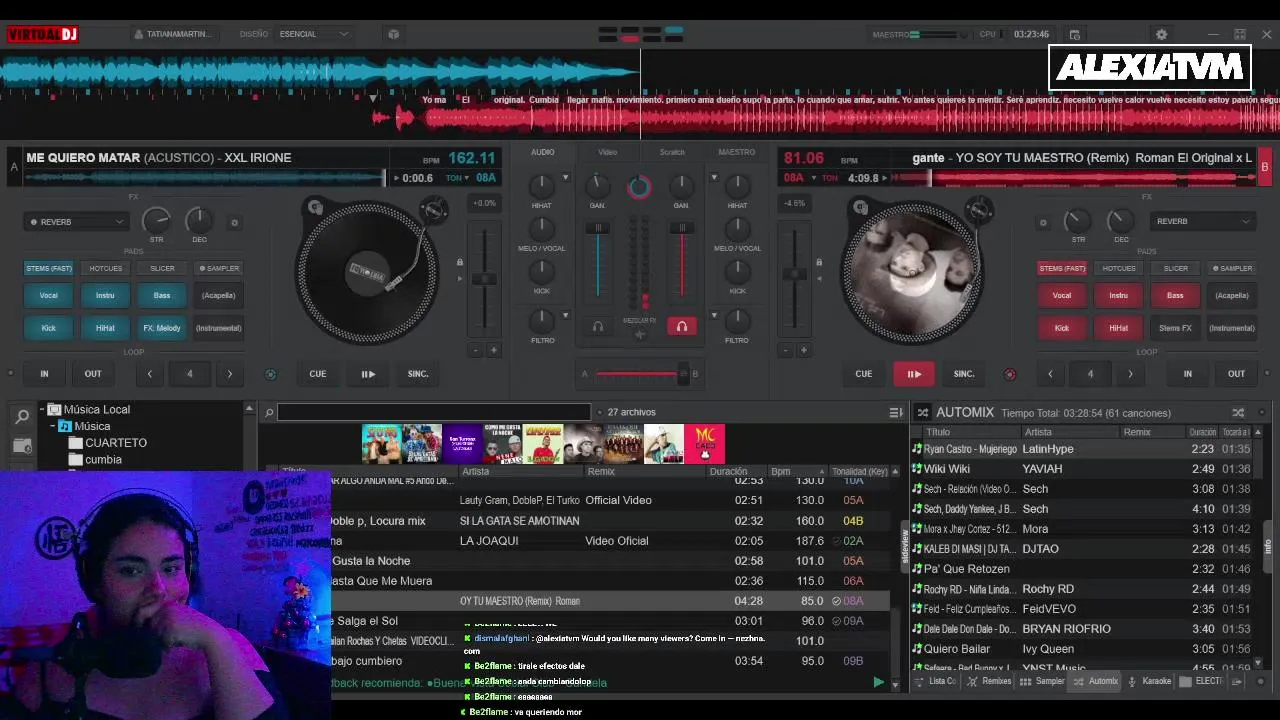
Task: Play or pause deck B
Action: point(914,374)
